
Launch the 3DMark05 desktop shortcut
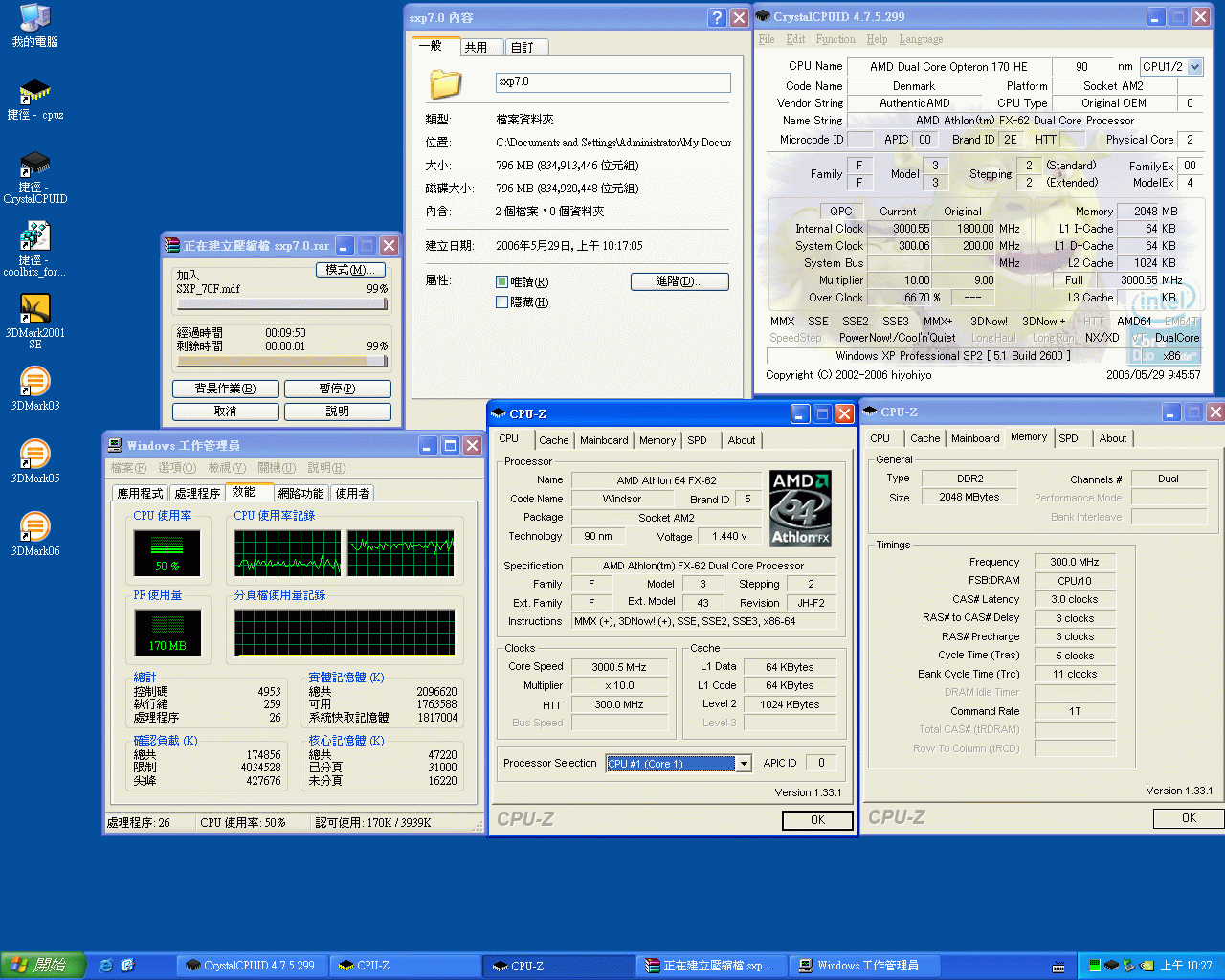pyautogui.click(x=34, y=453)
